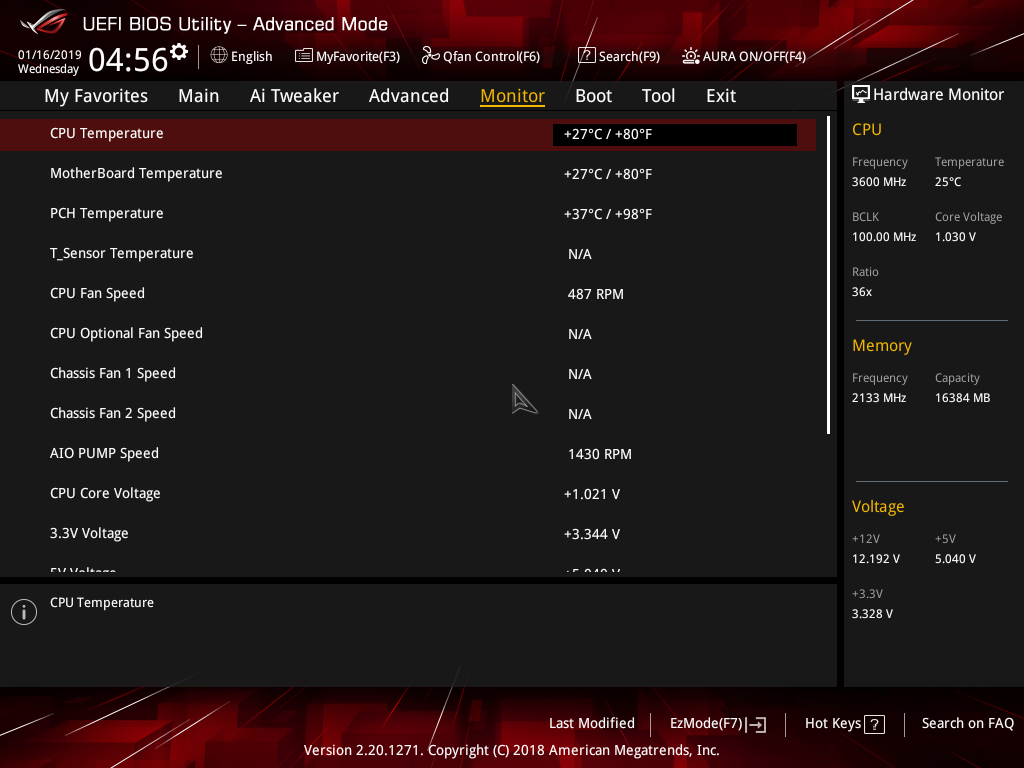Image resolution: width=1024 pixels, height=768 pixels.
Task: Open the Boot menu tab
Action: [x=593, y=96]
